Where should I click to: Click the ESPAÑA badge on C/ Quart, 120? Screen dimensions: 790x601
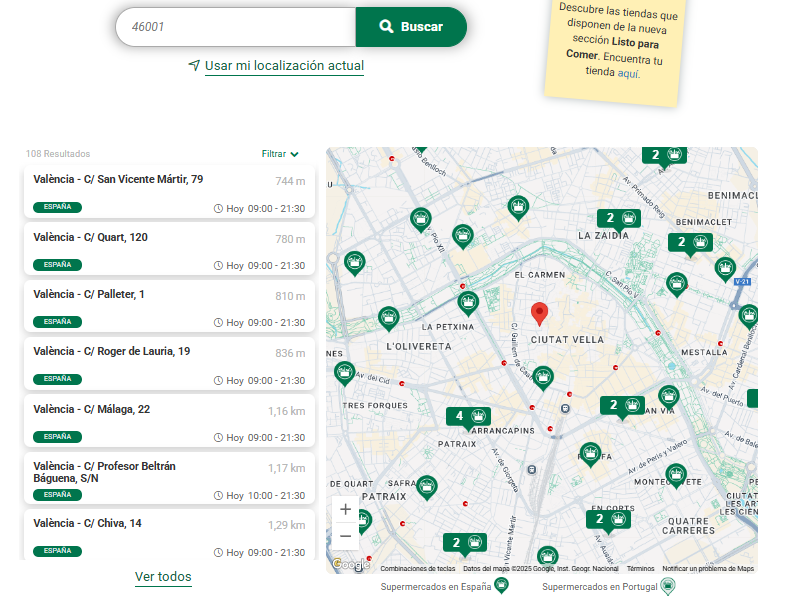pyautogui.click(x=57, y=265)
